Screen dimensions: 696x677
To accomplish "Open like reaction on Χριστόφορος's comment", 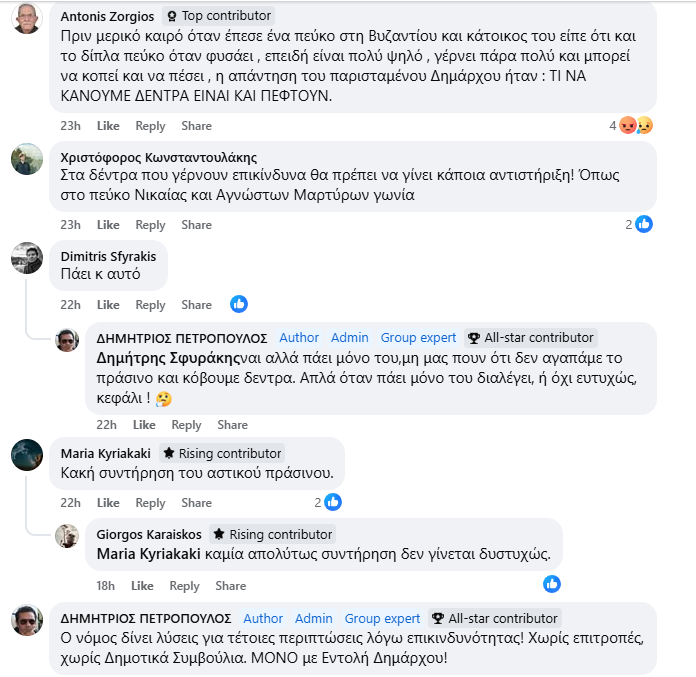I will (644, 225).
